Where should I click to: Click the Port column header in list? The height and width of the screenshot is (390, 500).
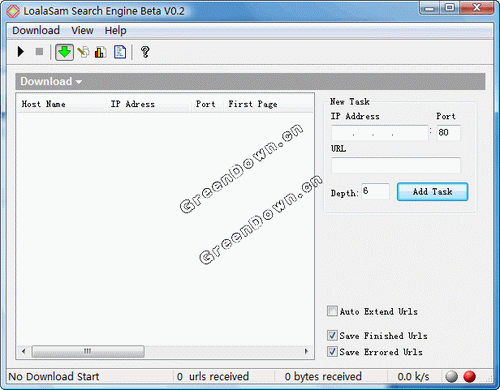(x=207, y=104)
